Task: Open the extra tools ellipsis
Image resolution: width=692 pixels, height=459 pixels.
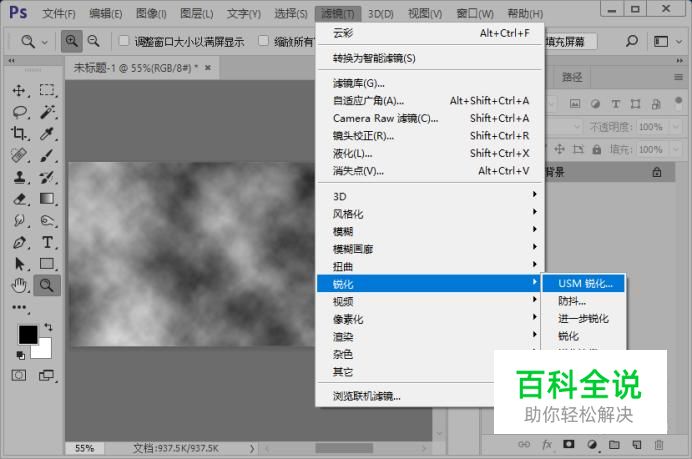Action: click(x=19, y=308)
